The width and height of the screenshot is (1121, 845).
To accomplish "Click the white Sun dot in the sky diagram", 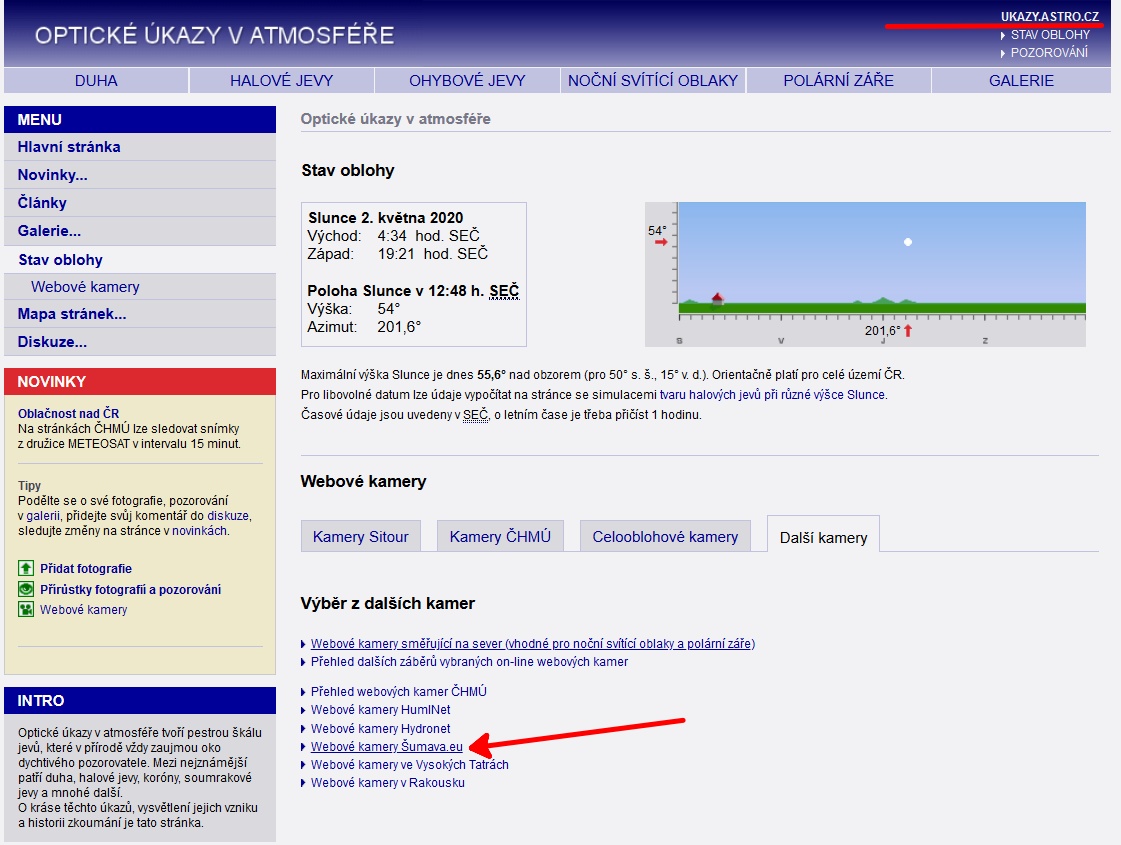I will [x=907, y=242].
